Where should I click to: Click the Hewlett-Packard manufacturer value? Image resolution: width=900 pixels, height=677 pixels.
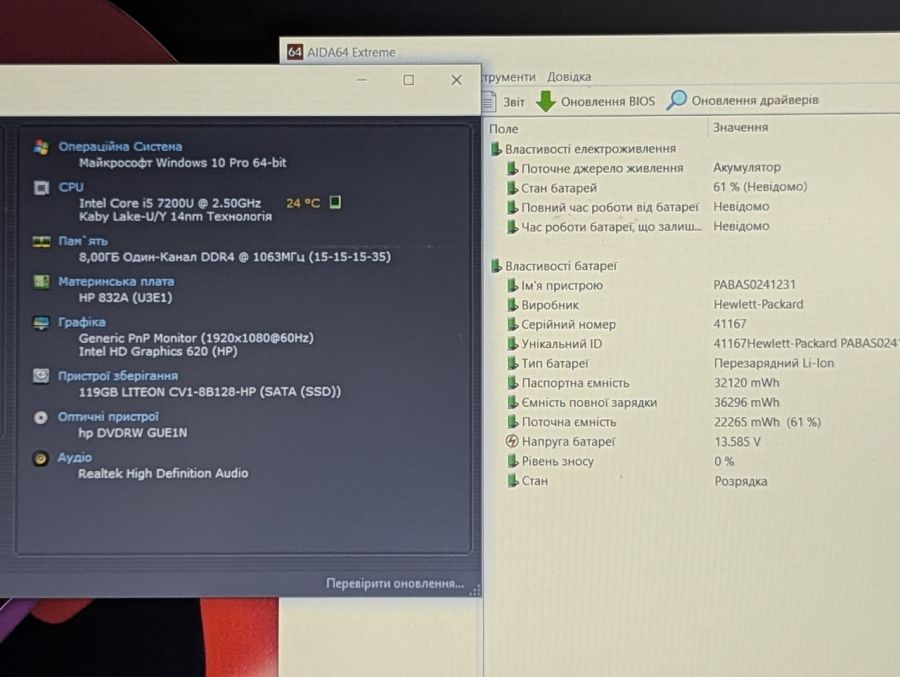pyautogui.click(x=758, y=304)
